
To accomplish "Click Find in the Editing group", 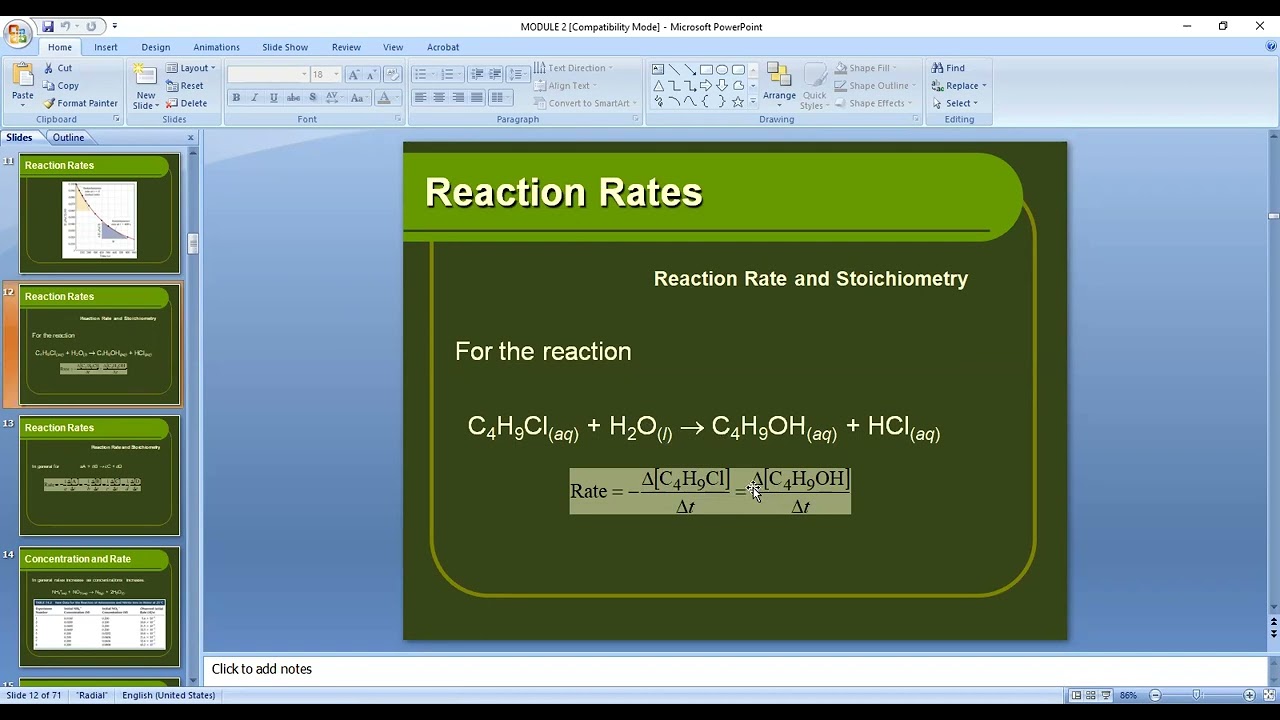I will tap(948, 68).
